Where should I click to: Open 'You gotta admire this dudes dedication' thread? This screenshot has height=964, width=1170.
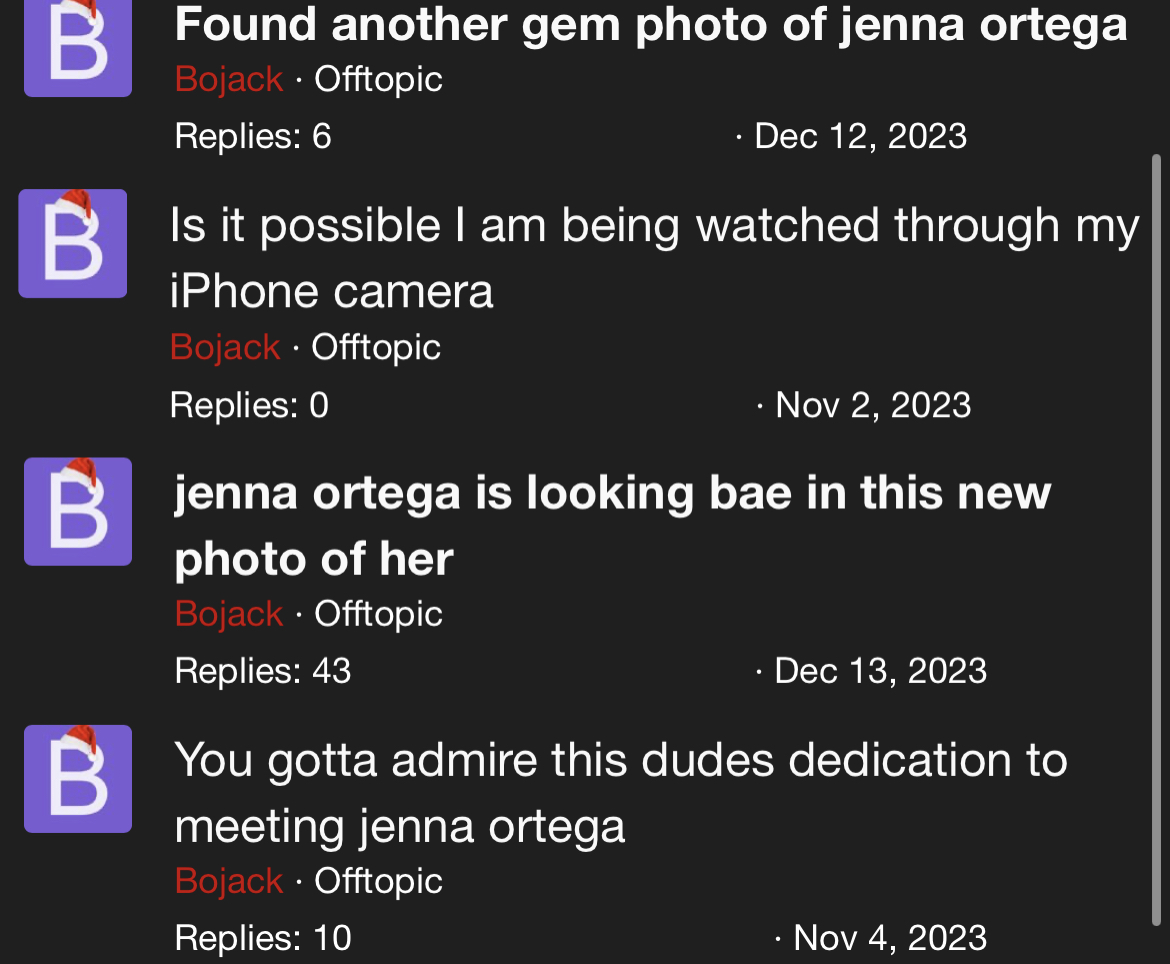(621, 792)
